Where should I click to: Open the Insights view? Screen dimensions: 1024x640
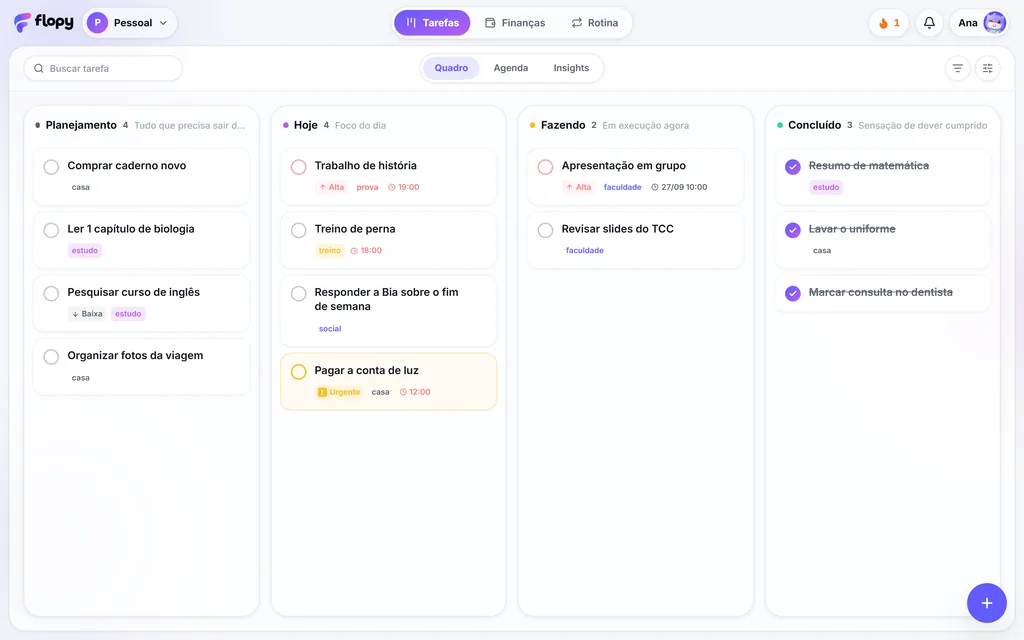pyautogui.click(x=571, y=68)
